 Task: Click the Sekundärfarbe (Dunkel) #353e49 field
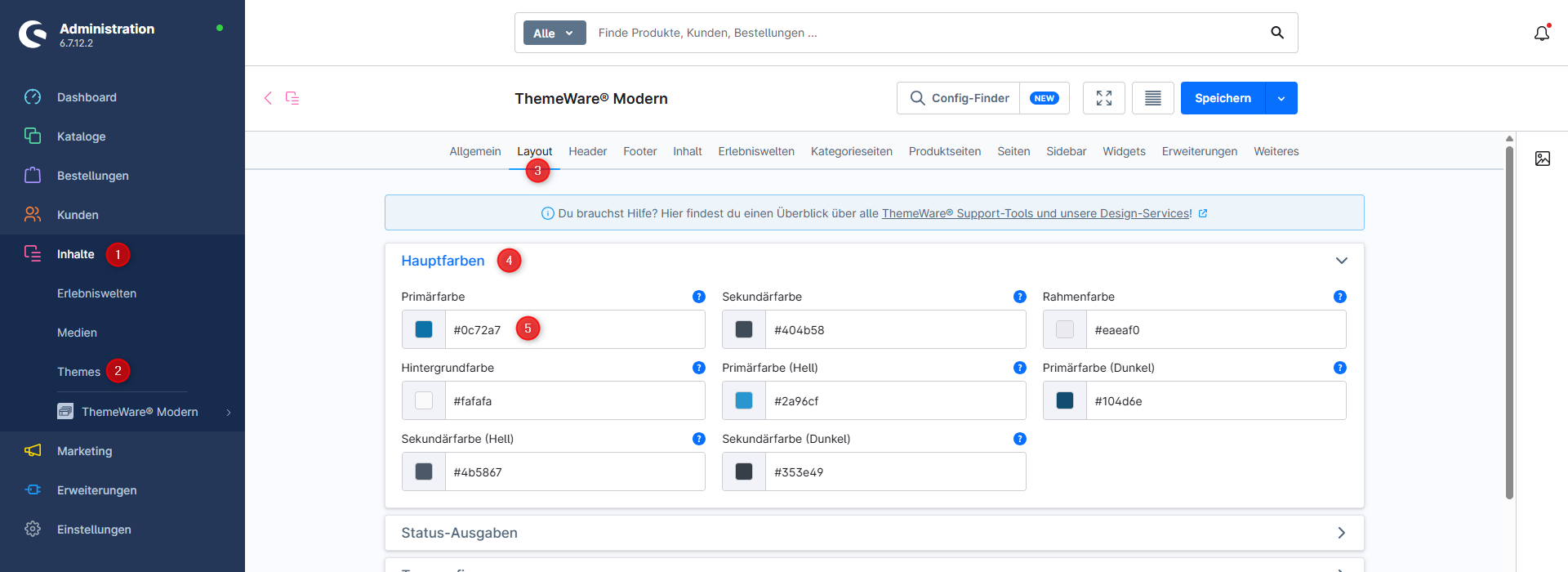pos(895,471)
